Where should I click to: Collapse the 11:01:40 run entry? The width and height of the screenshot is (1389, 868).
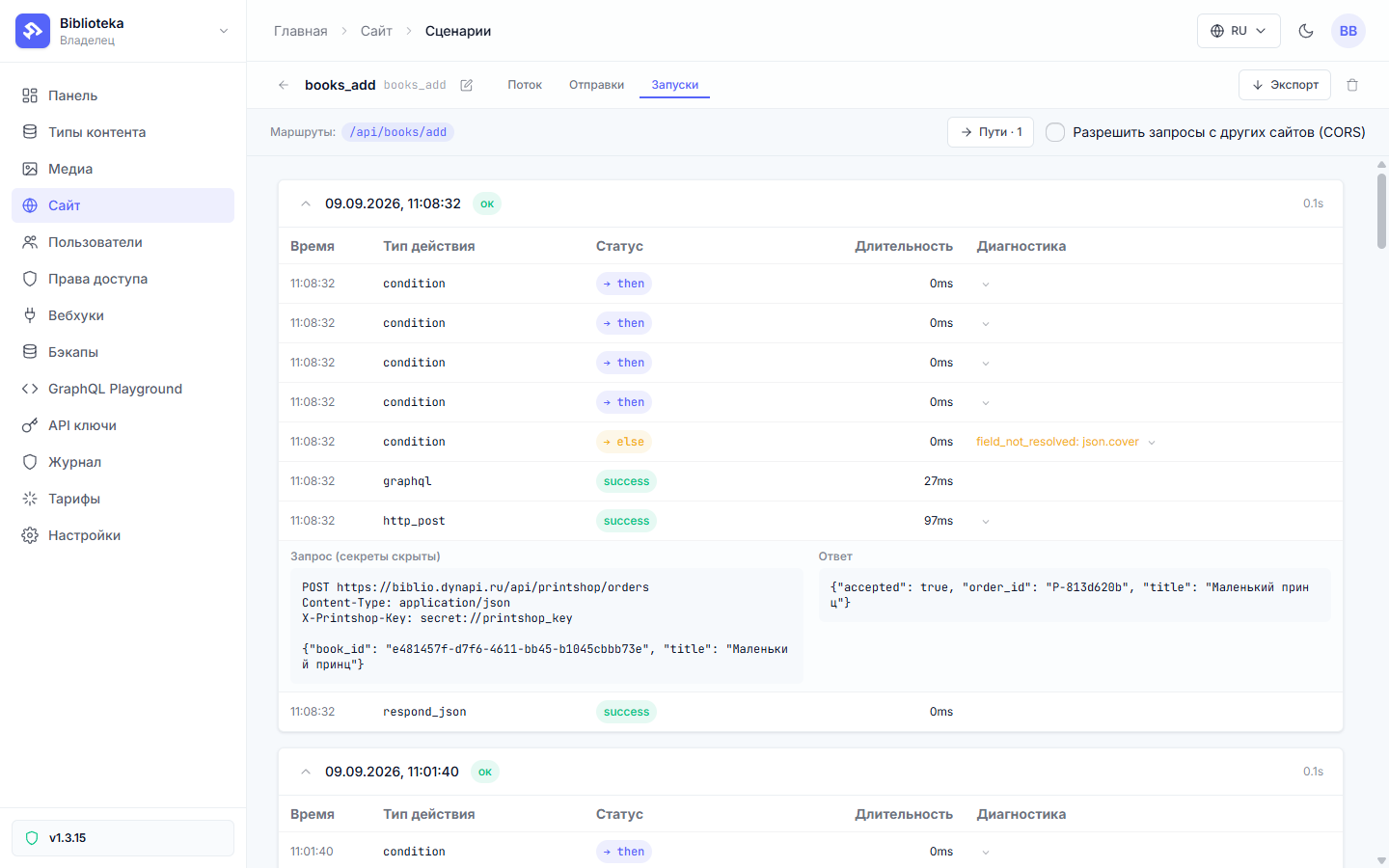(x=306, y=772)
